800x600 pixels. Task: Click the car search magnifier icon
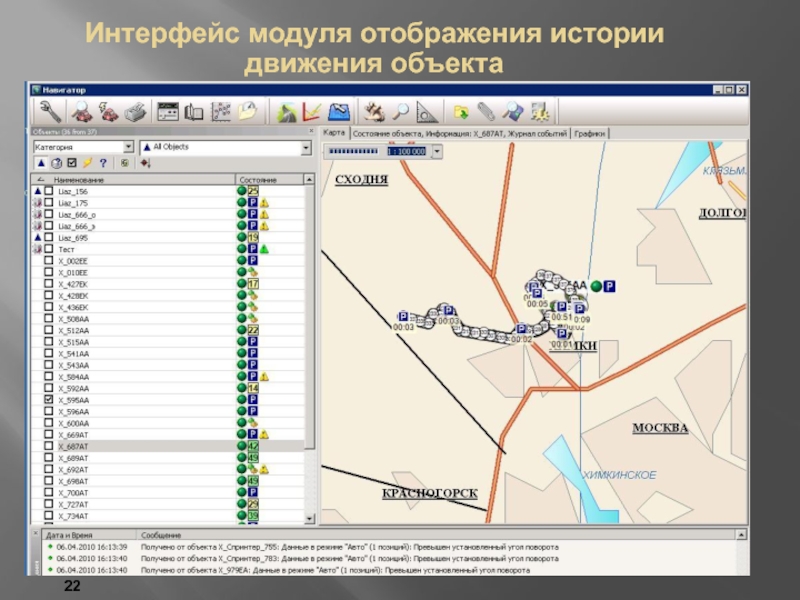tap(81, 111)
